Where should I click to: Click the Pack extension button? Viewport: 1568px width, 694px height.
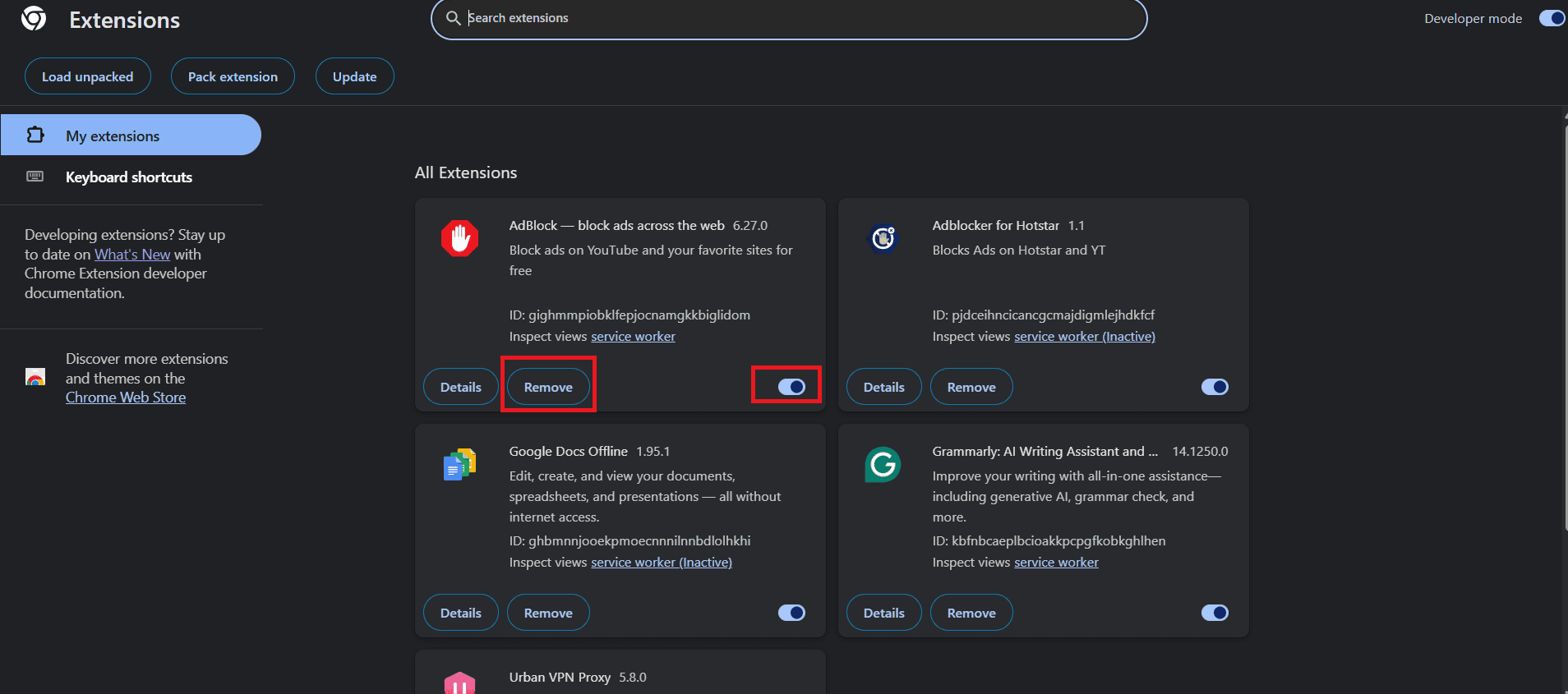point(233,76)
